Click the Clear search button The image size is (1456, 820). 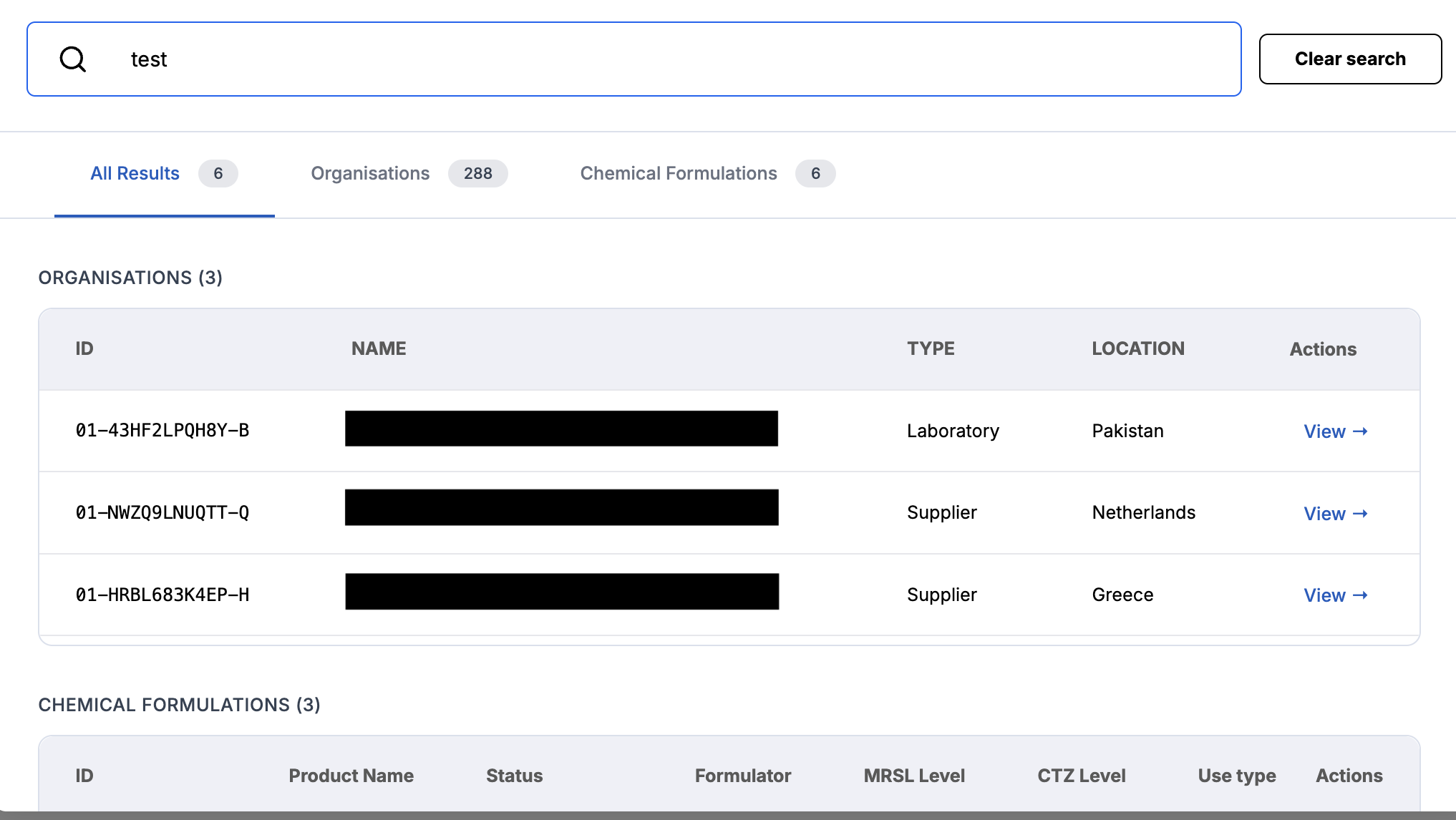pyautogui.click(x=1350, y=59)
